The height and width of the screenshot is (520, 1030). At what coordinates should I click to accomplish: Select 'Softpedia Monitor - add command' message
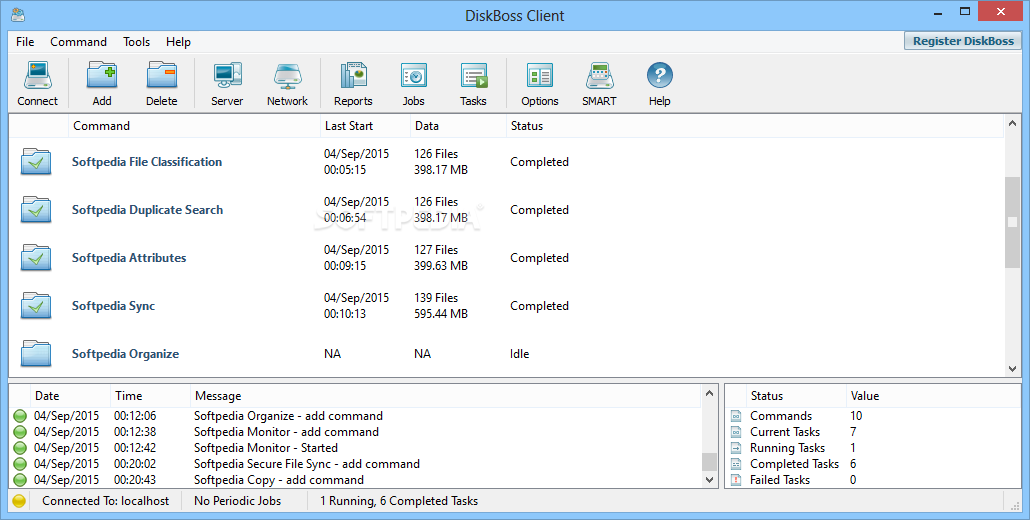286,432
